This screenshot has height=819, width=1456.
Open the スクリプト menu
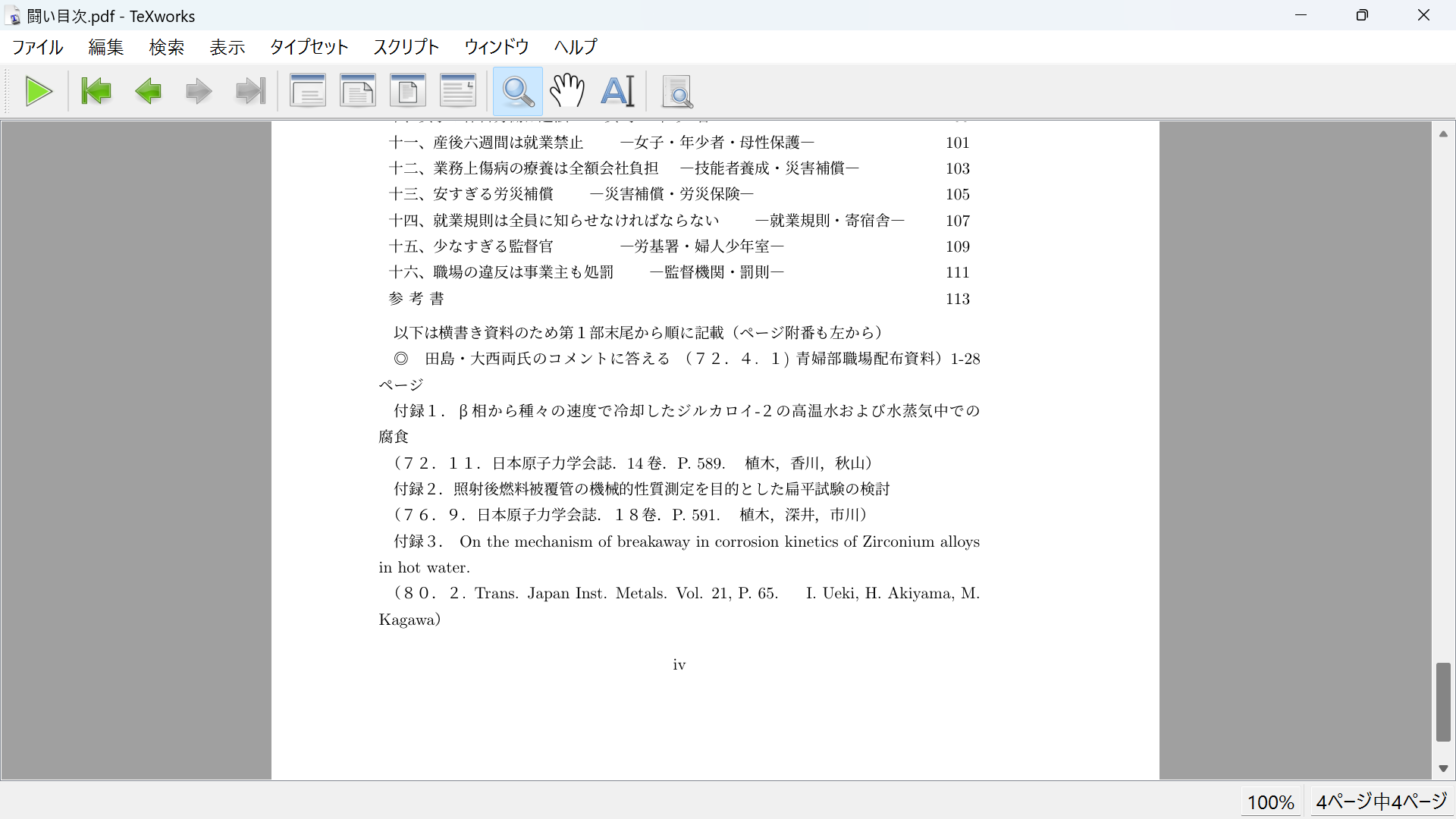[406, 47]
